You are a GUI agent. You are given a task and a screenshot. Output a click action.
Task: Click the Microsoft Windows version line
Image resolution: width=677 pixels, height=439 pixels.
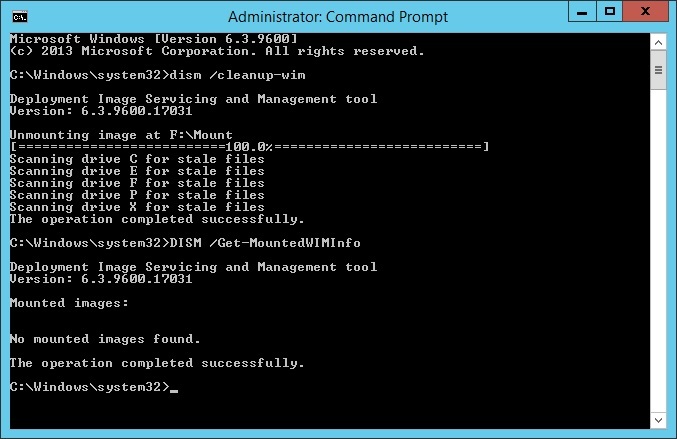(x=154, y=39)
